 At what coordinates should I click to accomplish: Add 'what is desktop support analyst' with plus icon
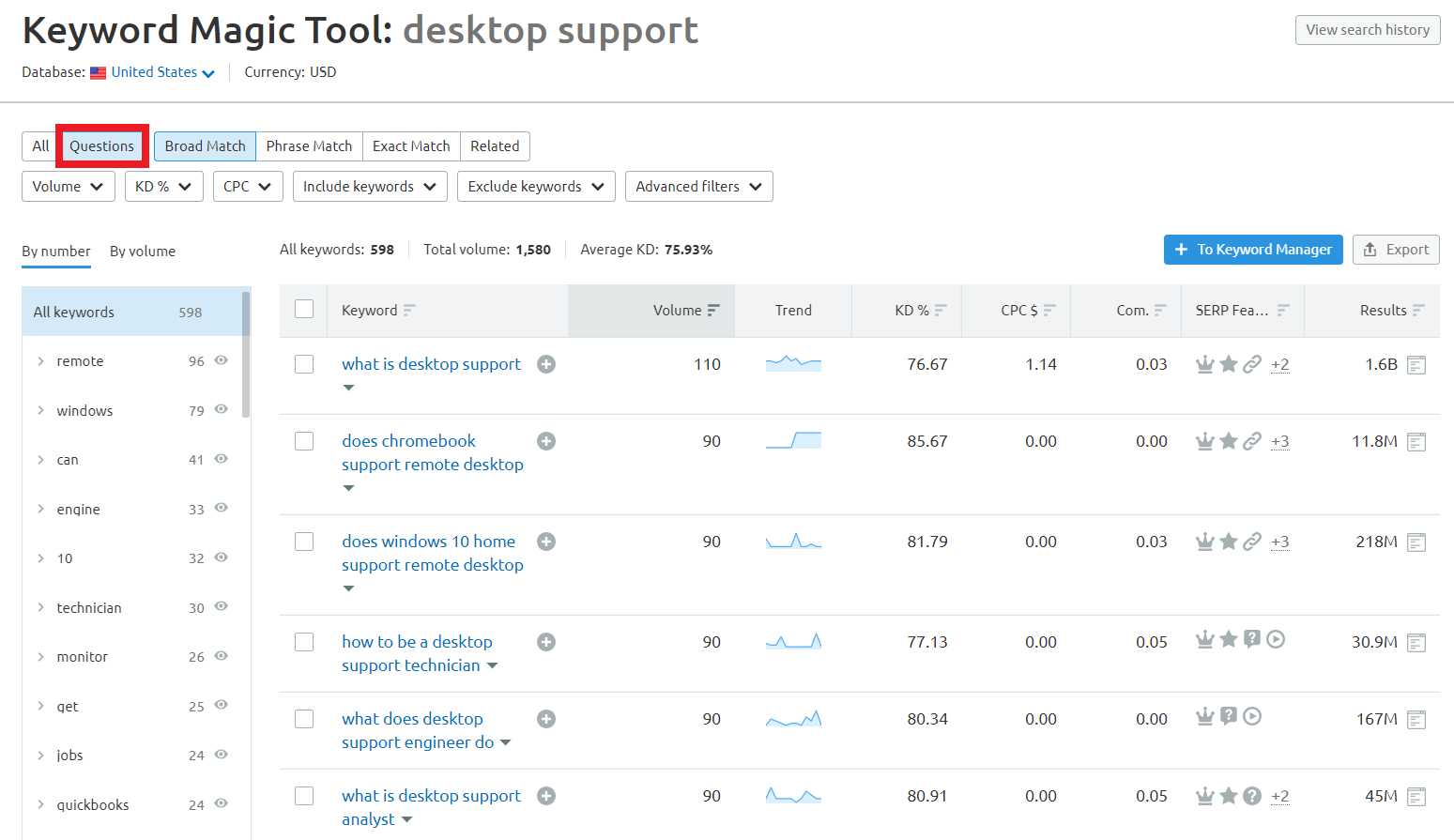[546, 796]
